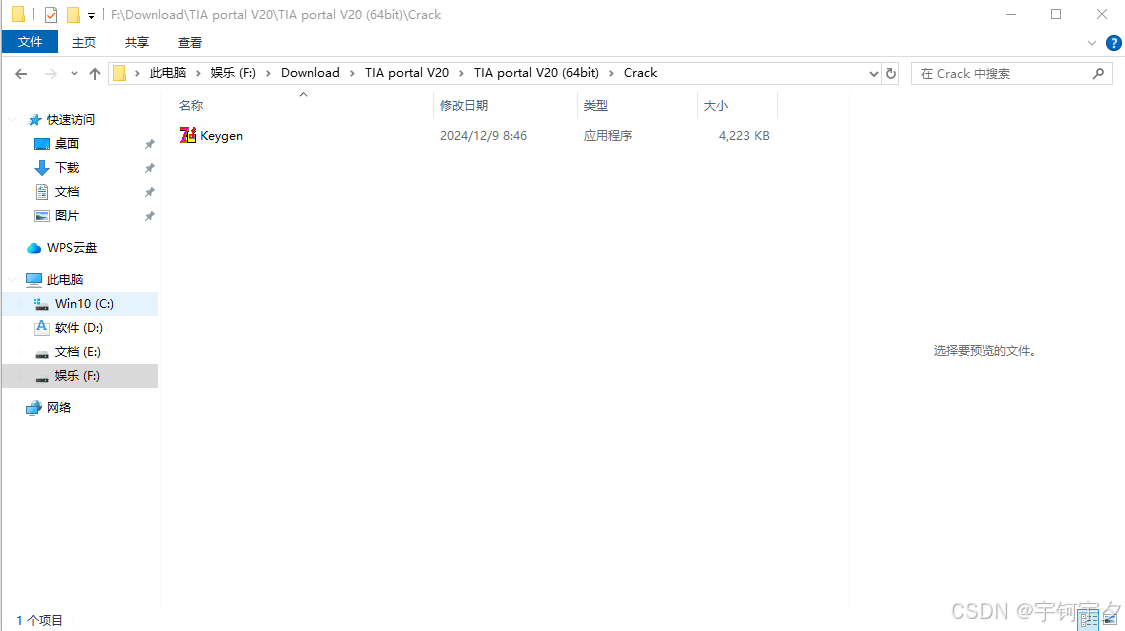Expand the ribbon with the chevron

tap(1092, 43)
